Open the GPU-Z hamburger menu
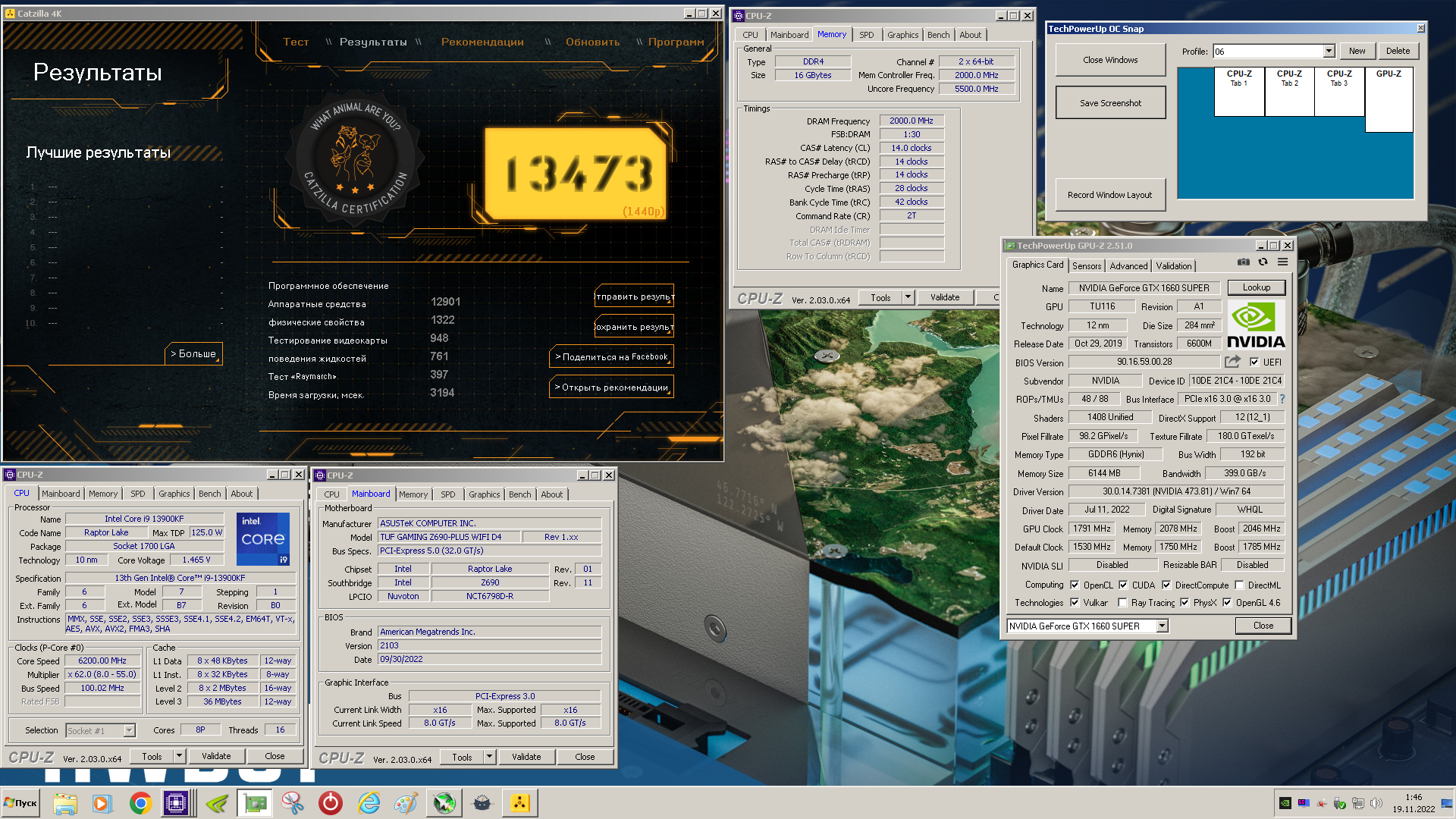Image resolution: width=1456 pixels, height=819 pixels. click(1282, 262)
